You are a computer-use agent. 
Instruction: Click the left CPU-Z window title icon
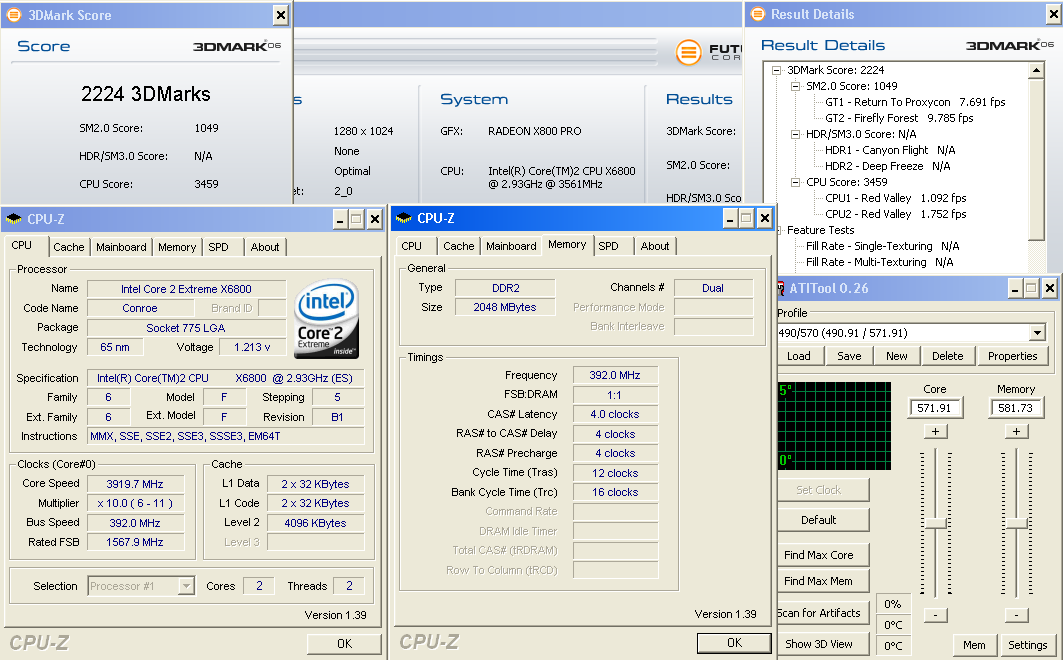14,219
